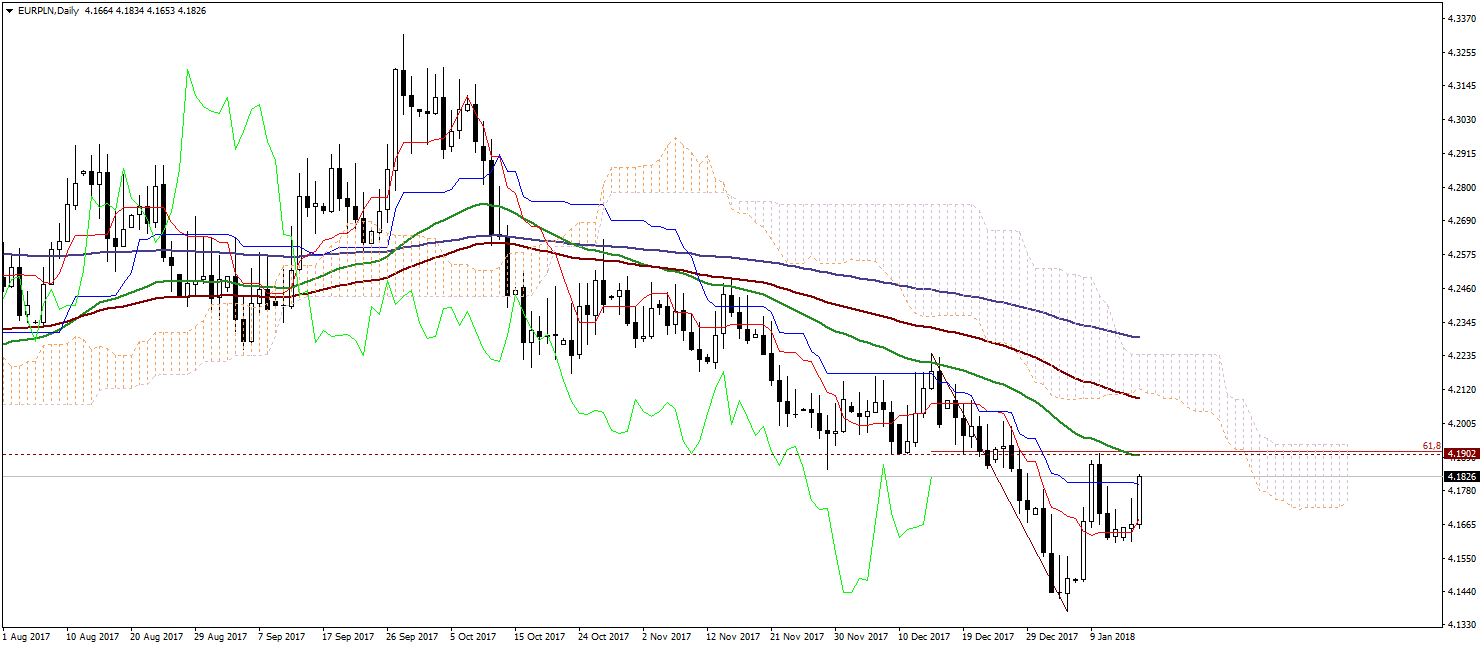This screenshot has height=648, width=1482.
Task: Click the 7 Sep 2017 date label
Action: (282, 636)
